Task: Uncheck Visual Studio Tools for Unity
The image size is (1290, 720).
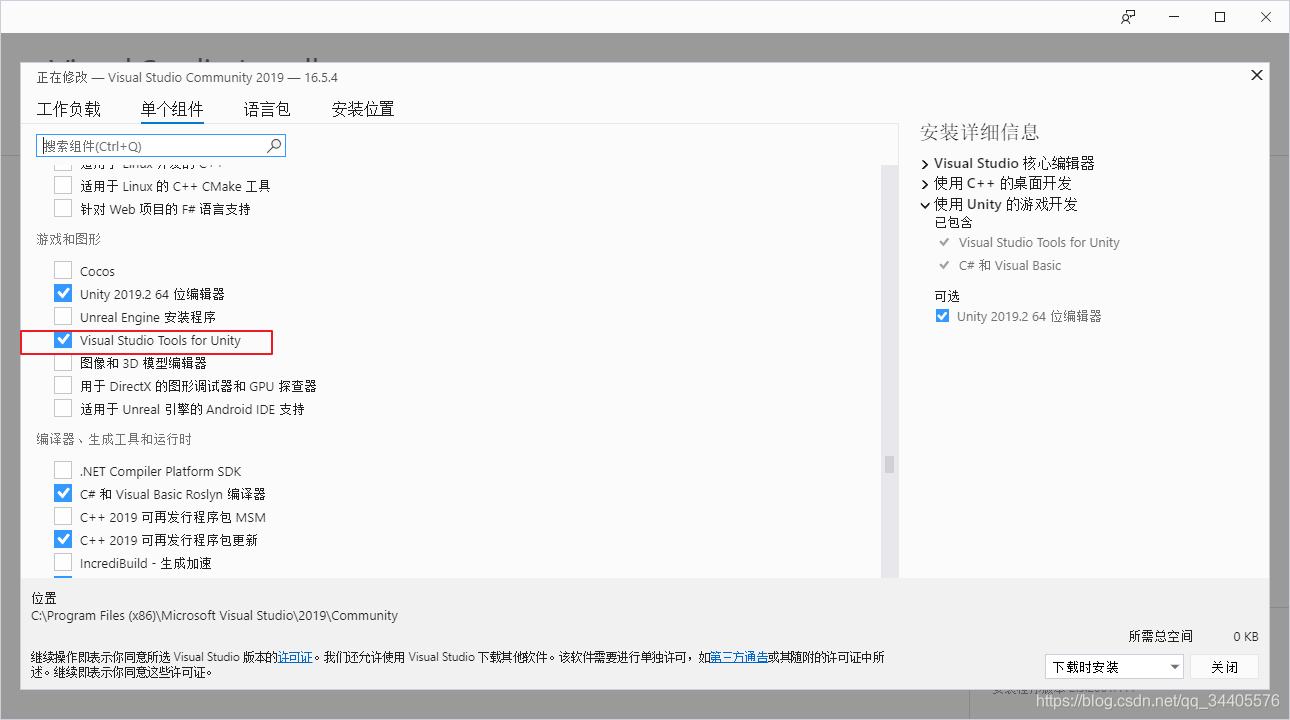Action: click(63, 340)
